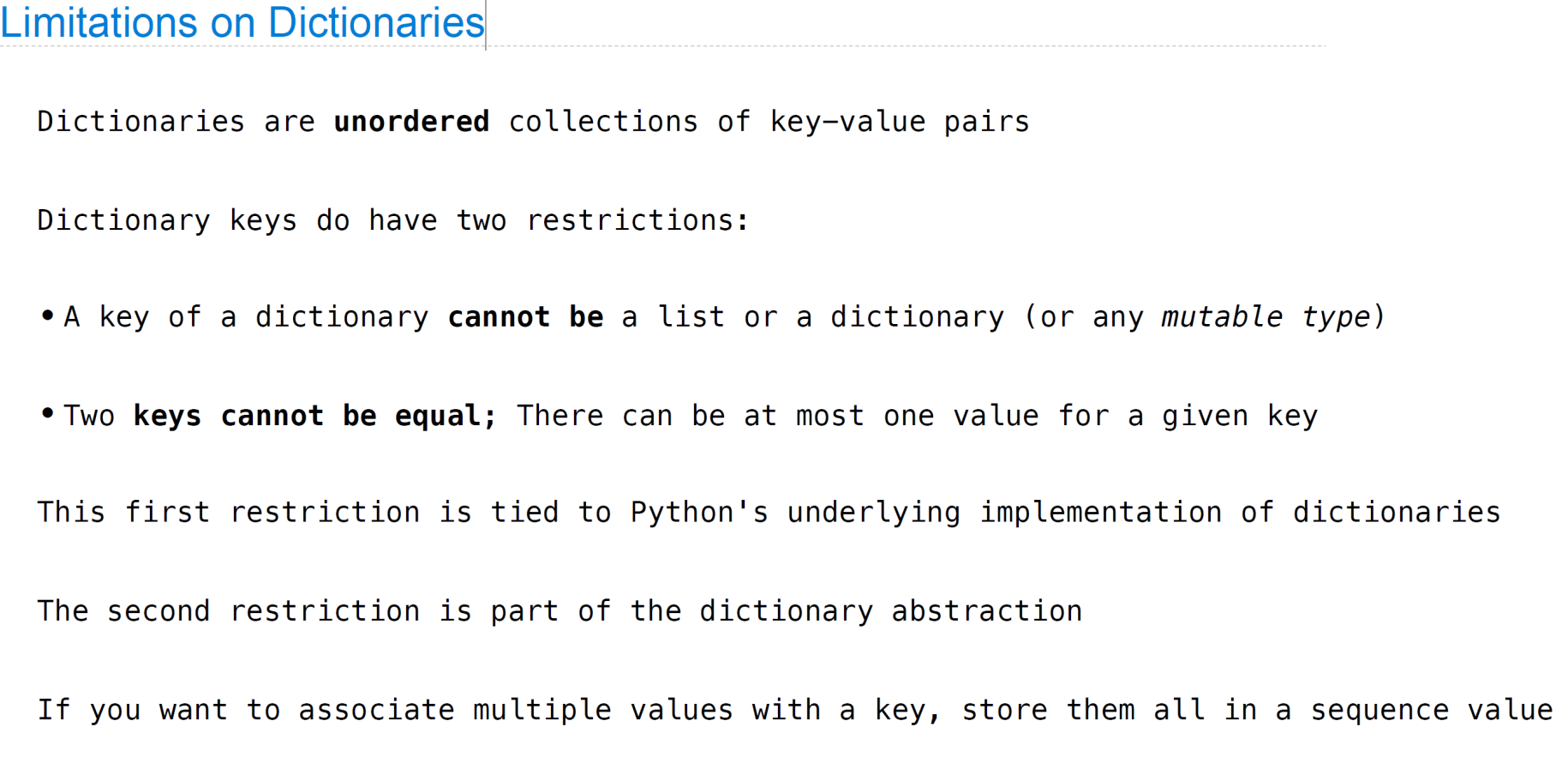
Task: Click the phrase 'associate multiple values'
Action: (x=516, y=710)
